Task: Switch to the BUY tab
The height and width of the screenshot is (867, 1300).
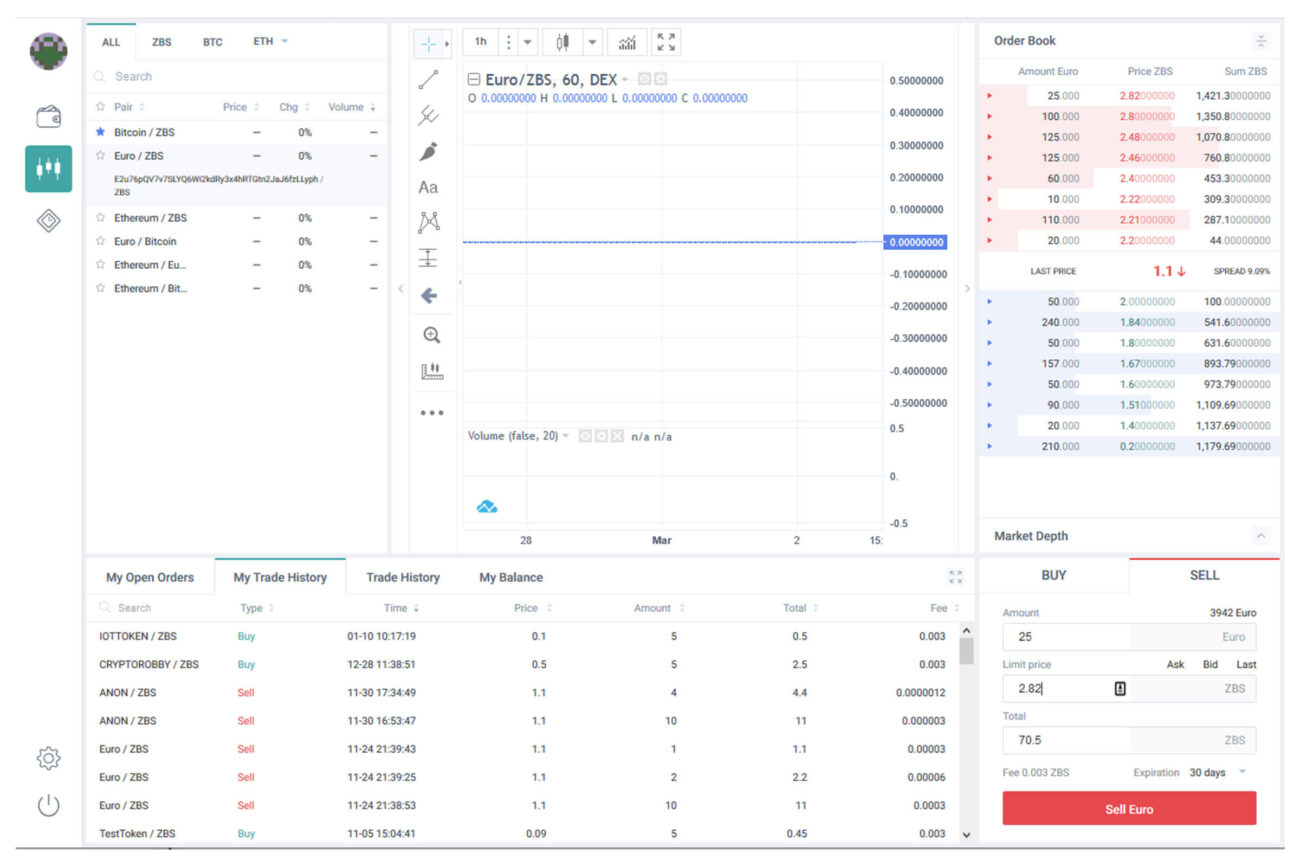Action: coord(1054,575)
